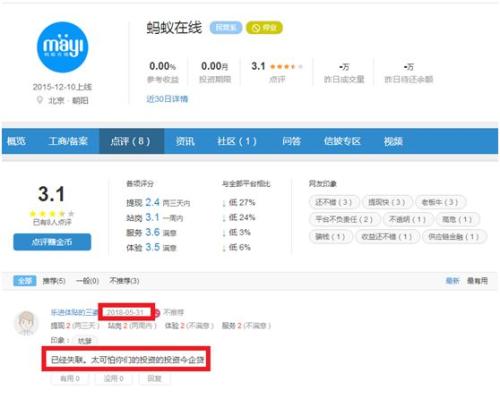Filter reviews by 全部
500x407 pixels.
(25, 281)
